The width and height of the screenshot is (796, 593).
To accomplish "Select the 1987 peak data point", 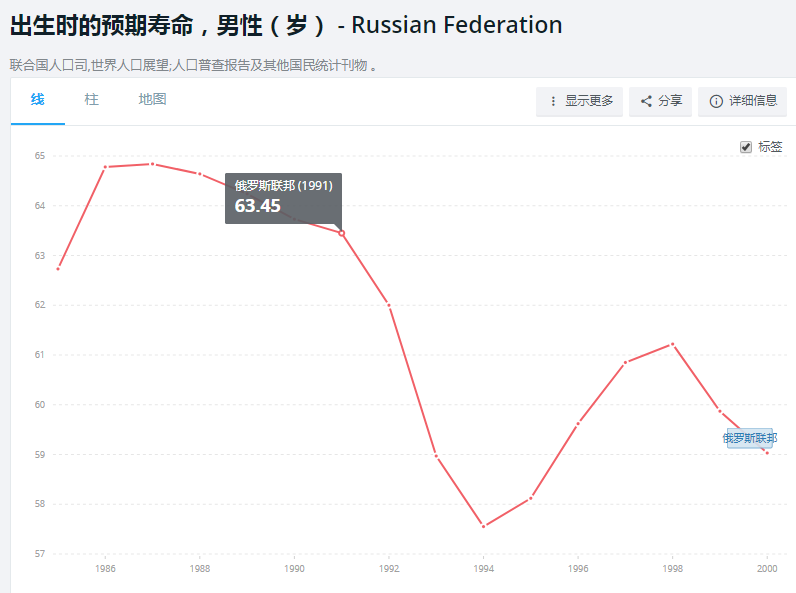I will pos(152,164).
